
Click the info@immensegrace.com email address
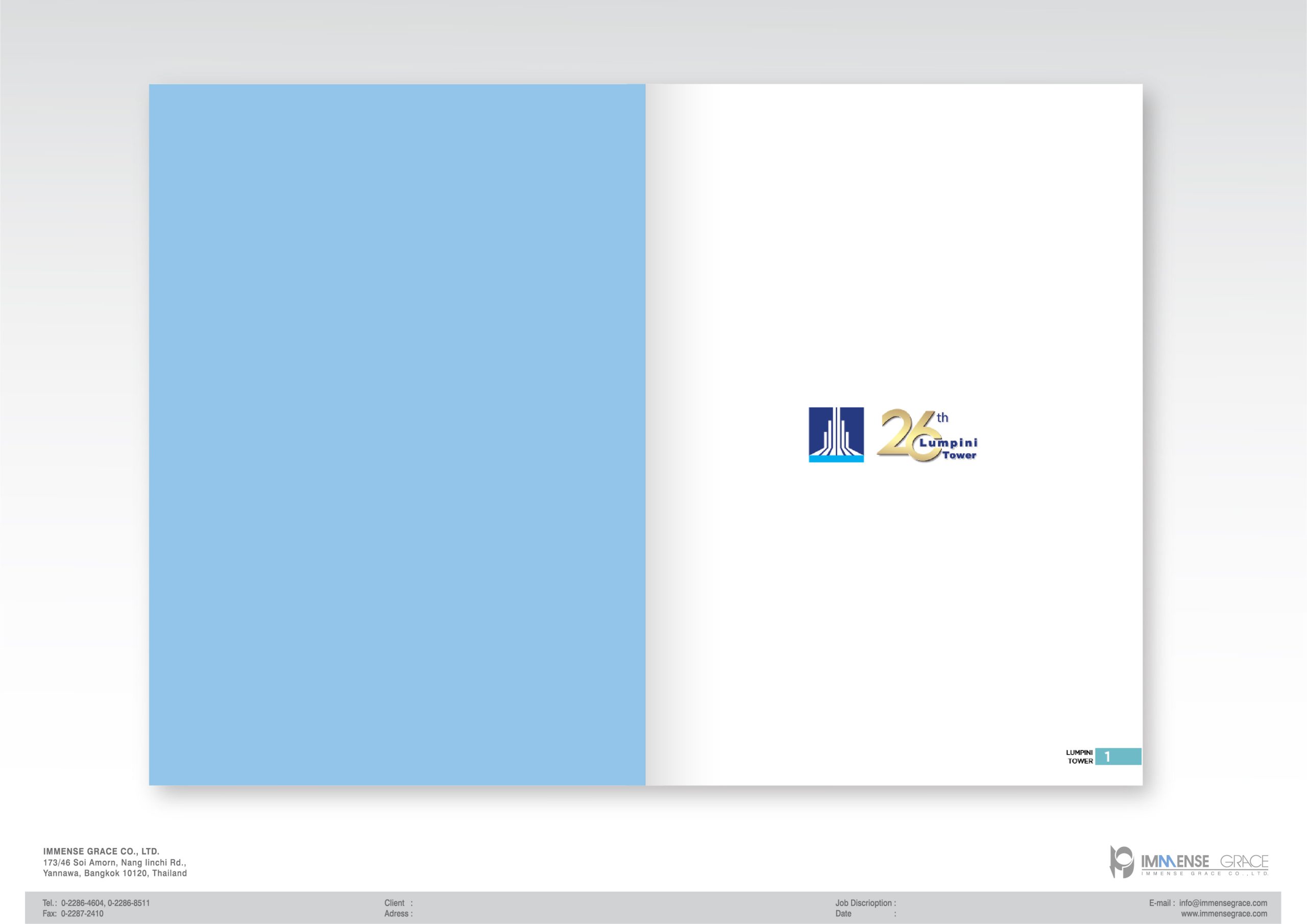1223,903
